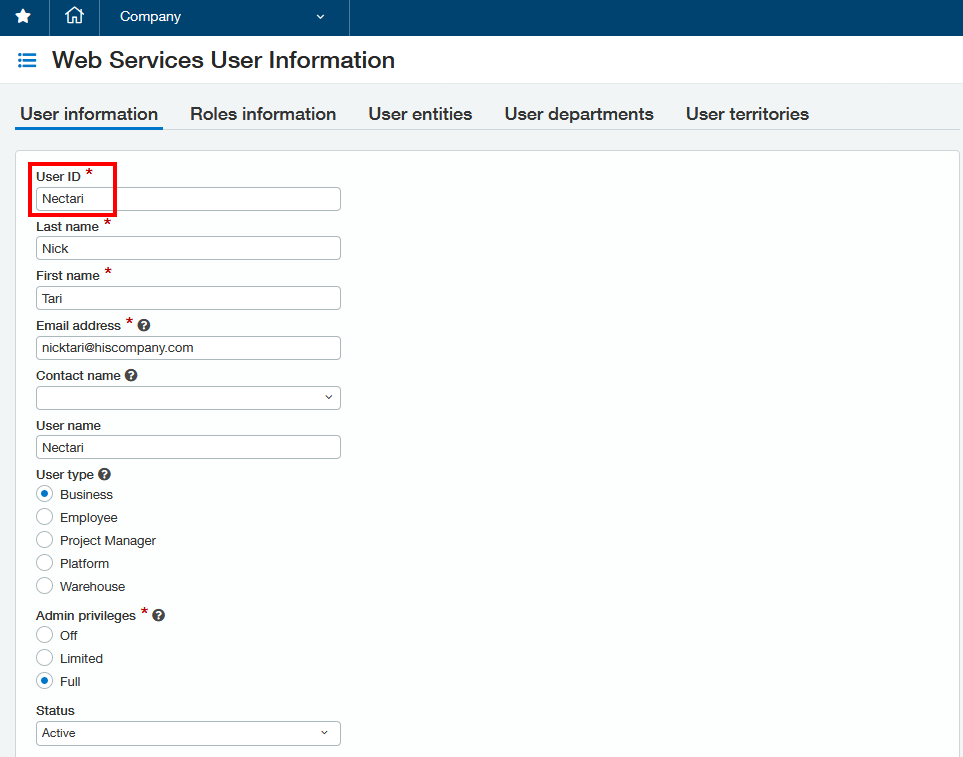Select the Employee user type
Screen dimensions: 963x757
44,518
